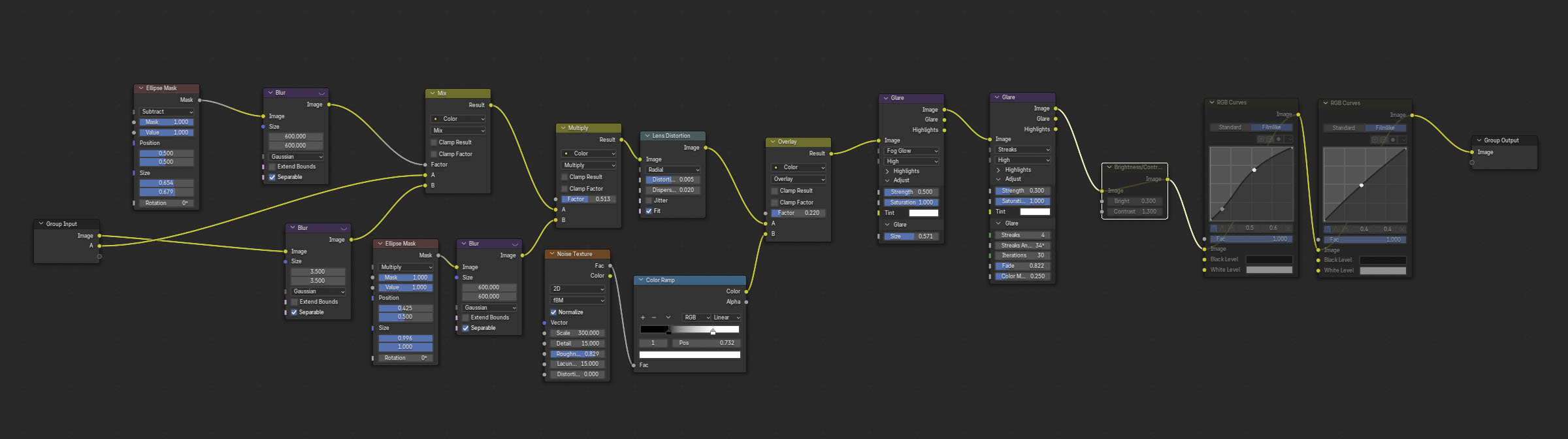Add a new stop to Color Ramp
The image size is (1568, 439).
(643, 317)
